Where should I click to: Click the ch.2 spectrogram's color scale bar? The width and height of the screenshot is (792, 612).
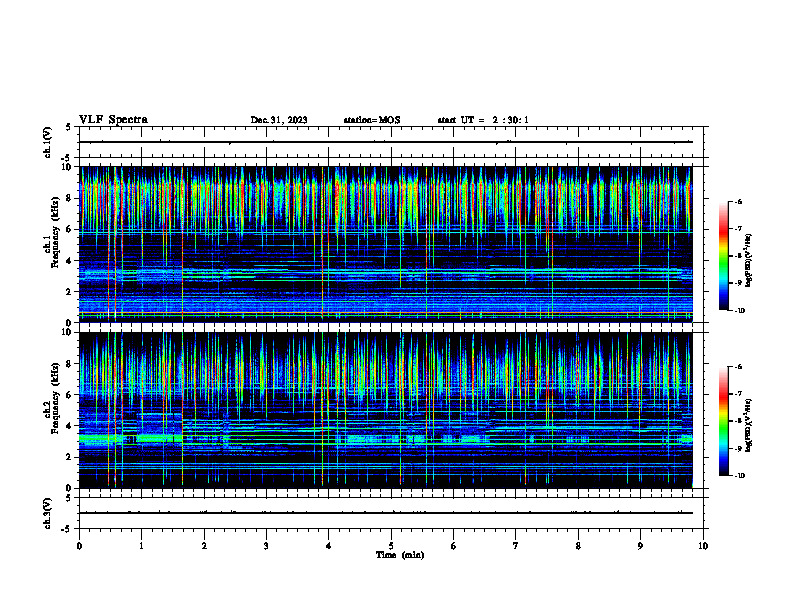tap(723, 421)
